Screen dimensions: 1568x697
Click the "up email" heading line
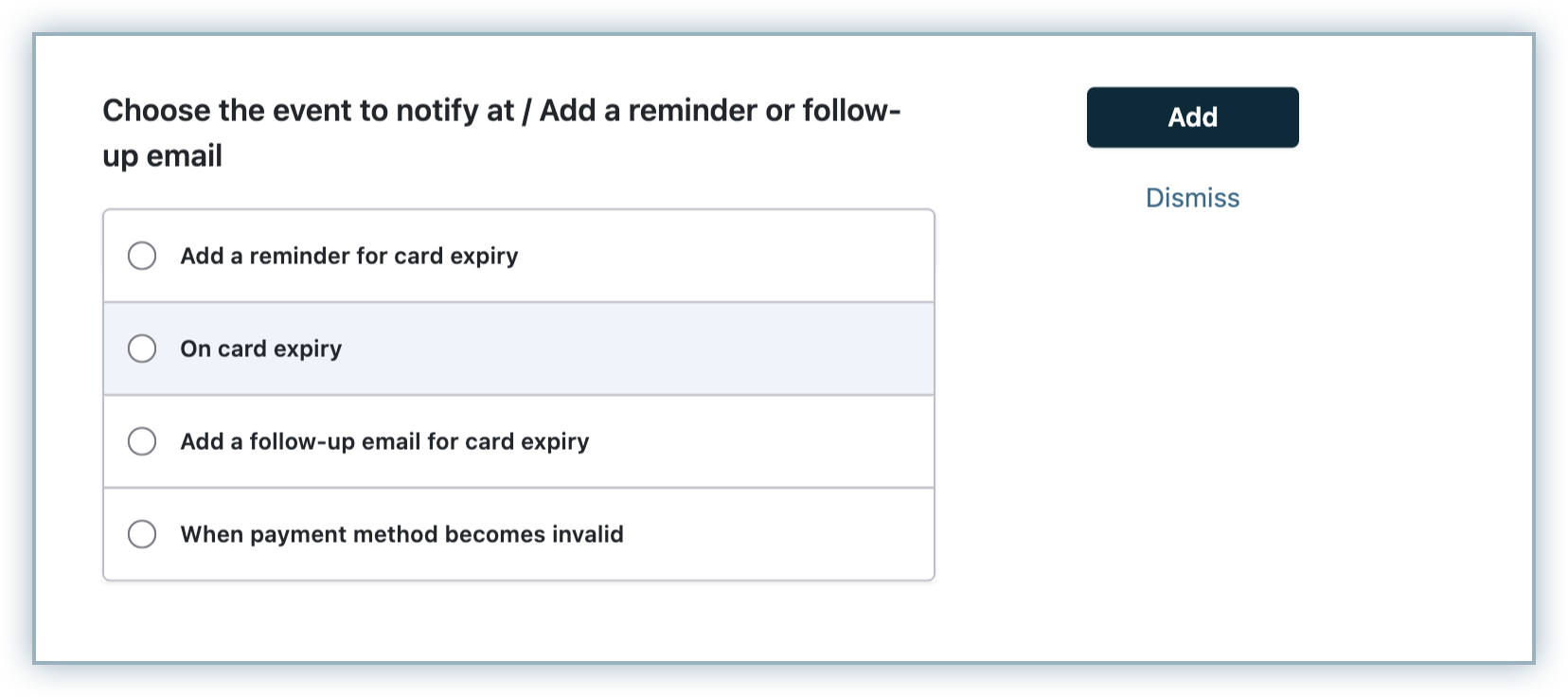[162, 156]
